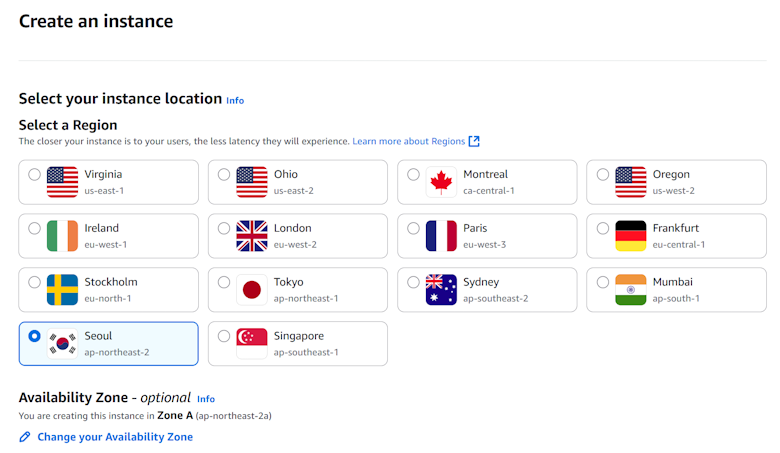Screen dimensions: 780x453
Task: Select the Virginia us-east-1 radio button
Action: pos(35,174)
